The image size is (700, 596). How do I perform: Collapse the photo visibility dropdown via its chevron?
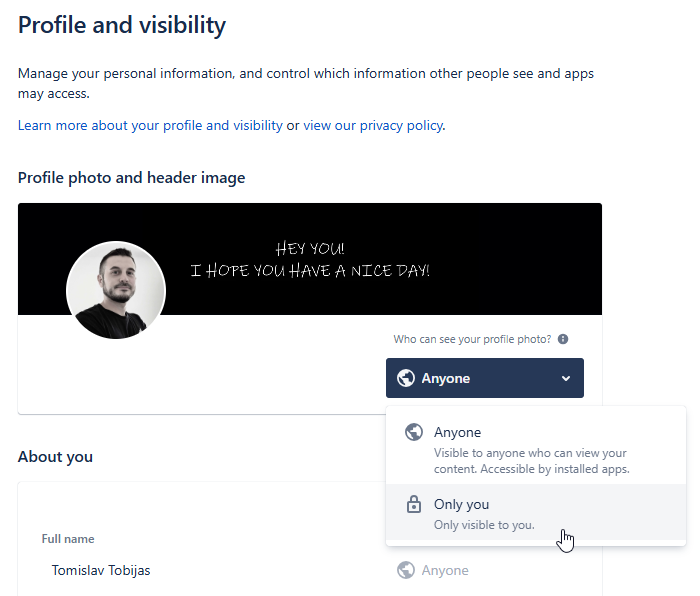566,378
